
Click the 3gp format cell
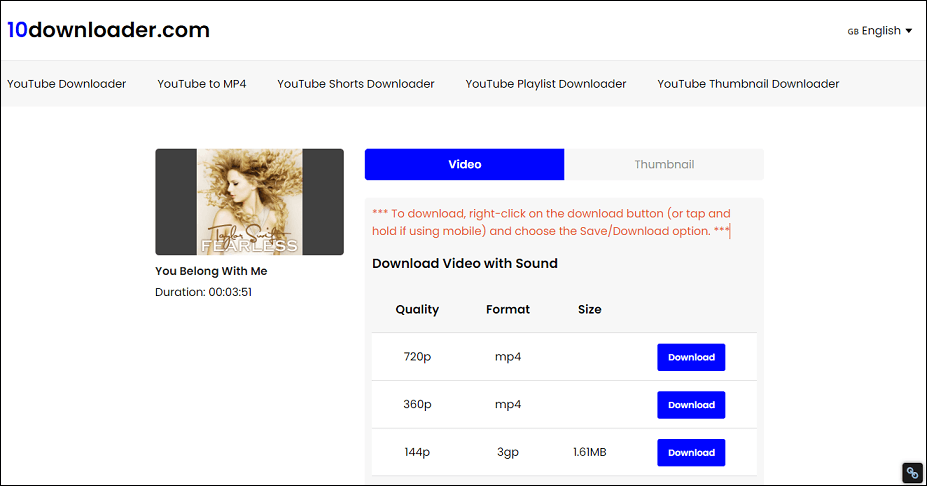pos(508,453)
